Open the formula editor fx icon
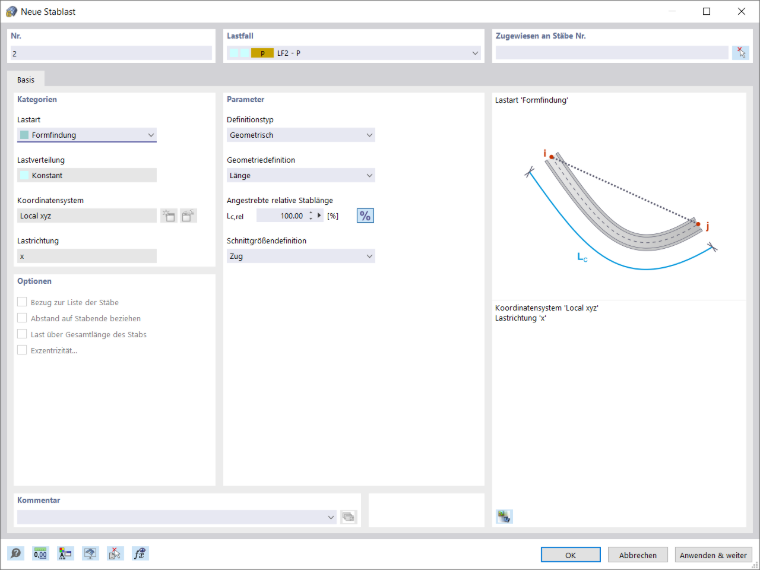This screenshot has height=570, width=760. click(140, 553)
